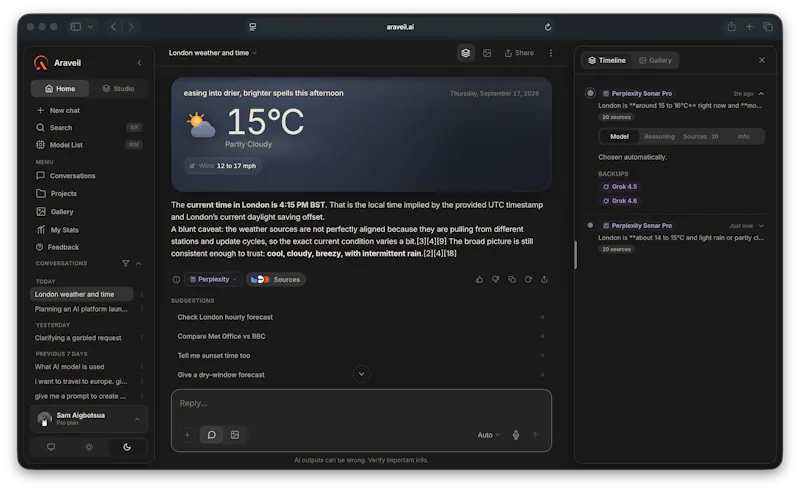
Task: Share this conversation
Action: (x=519, y=53)
